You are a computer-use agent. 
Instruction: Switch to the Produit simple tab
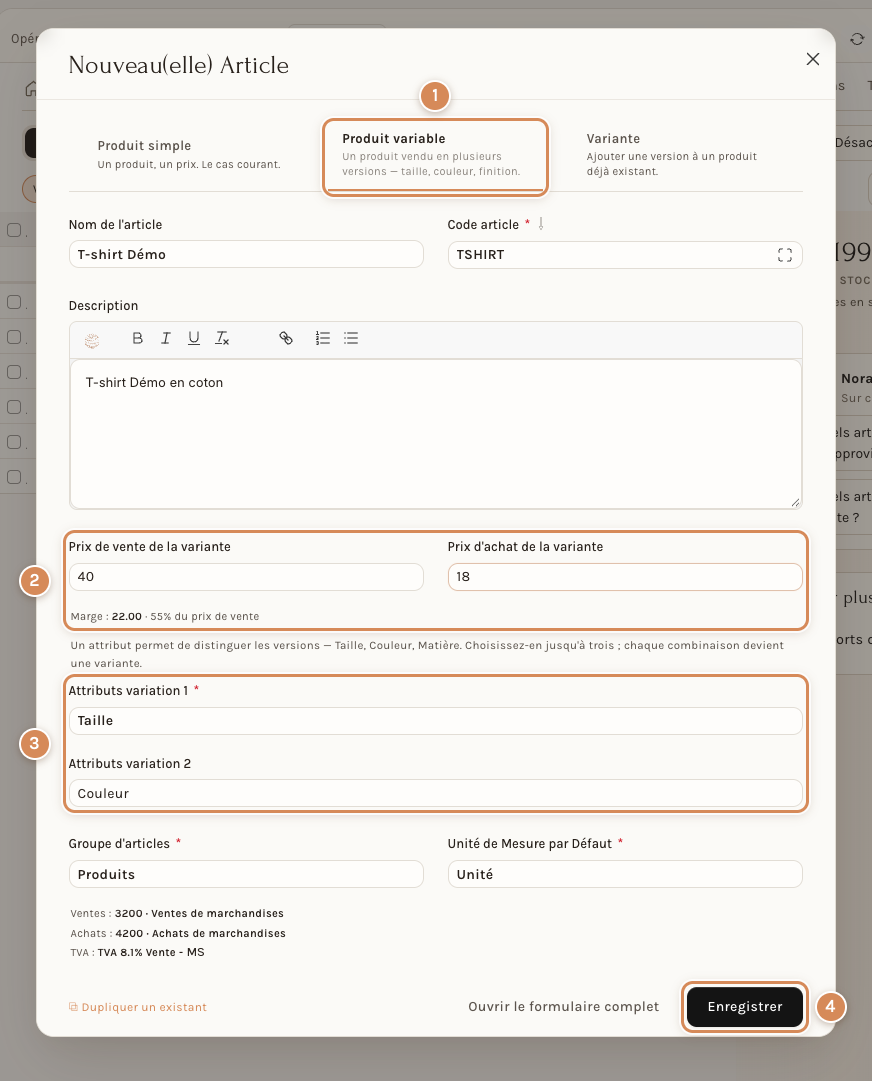[189, 154]
